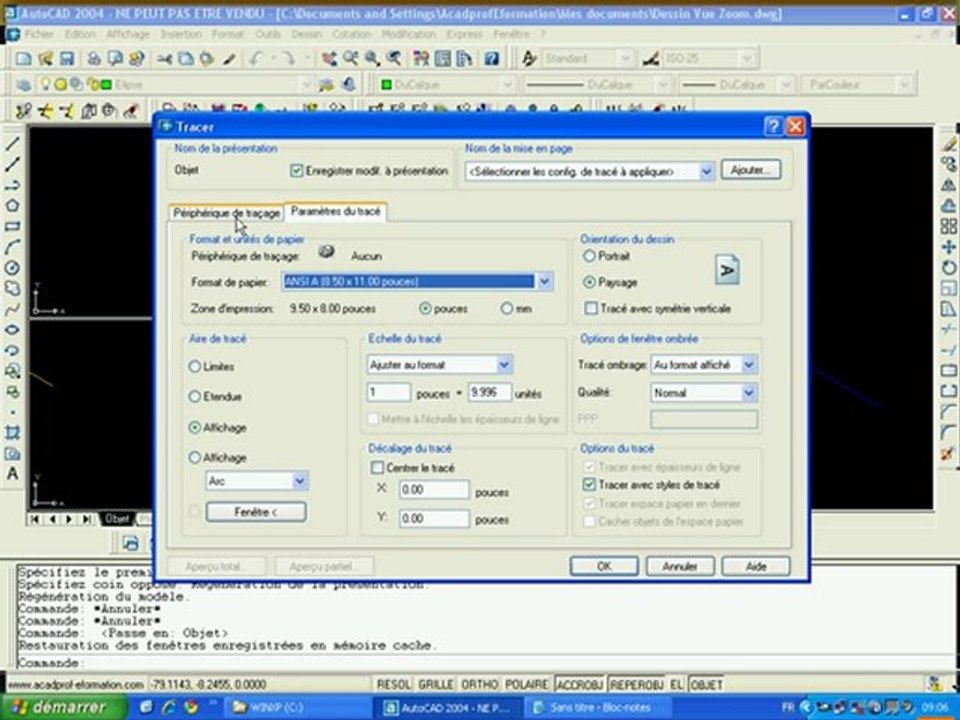960x720 pixels.
Task: Select the Etendue plot area radio button
Action: tap(195, 397)
